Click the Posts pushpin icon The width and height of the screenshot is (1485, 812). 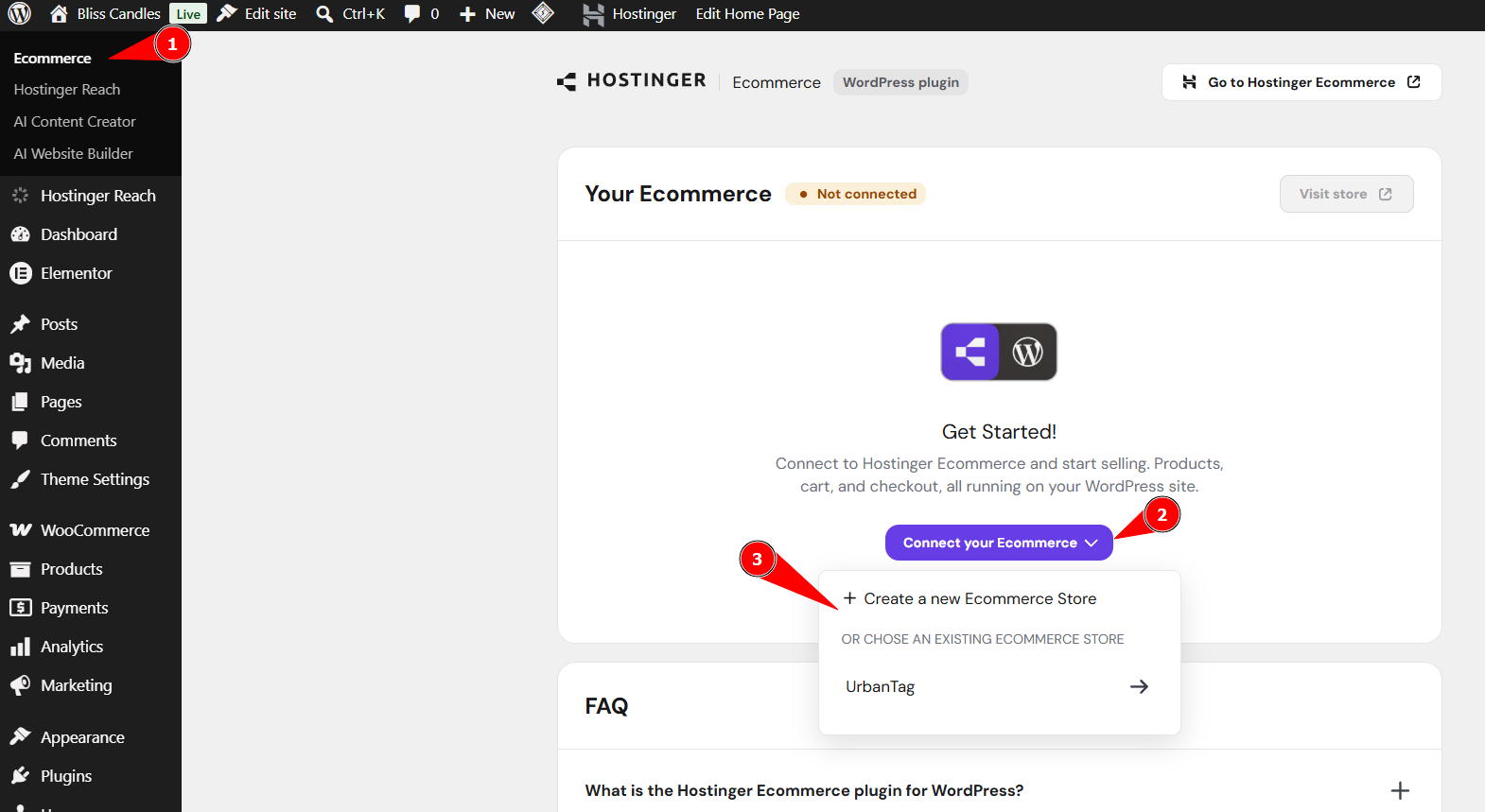pos(20,324)
